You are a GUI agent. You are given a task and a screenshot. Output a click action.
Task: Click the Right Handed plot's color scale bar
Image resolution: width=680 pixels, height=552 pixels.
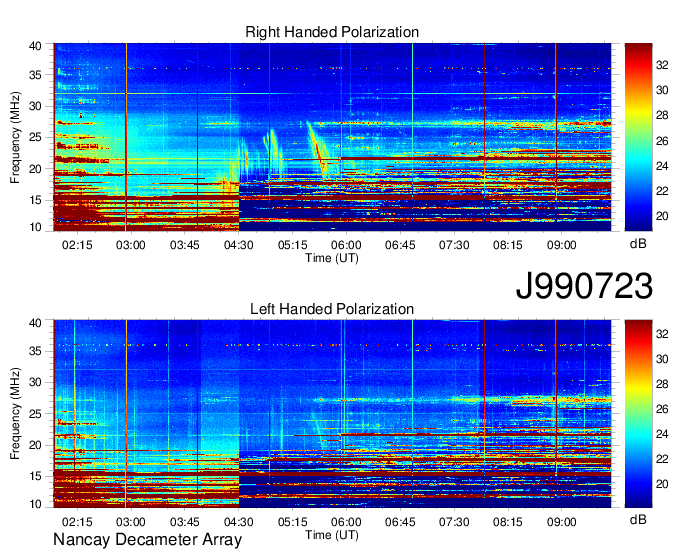point(638,137)
